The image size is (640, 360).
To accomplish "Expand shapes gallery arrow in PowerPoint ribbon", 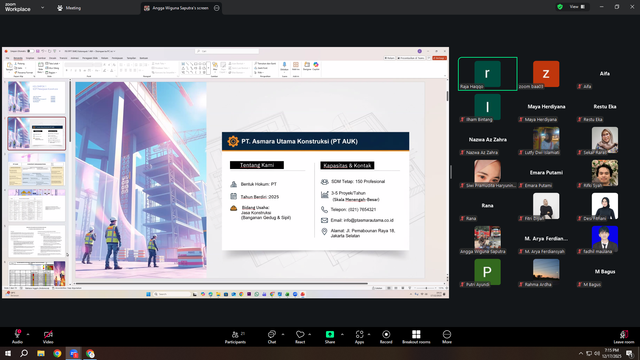I will (x=209, y=68).
